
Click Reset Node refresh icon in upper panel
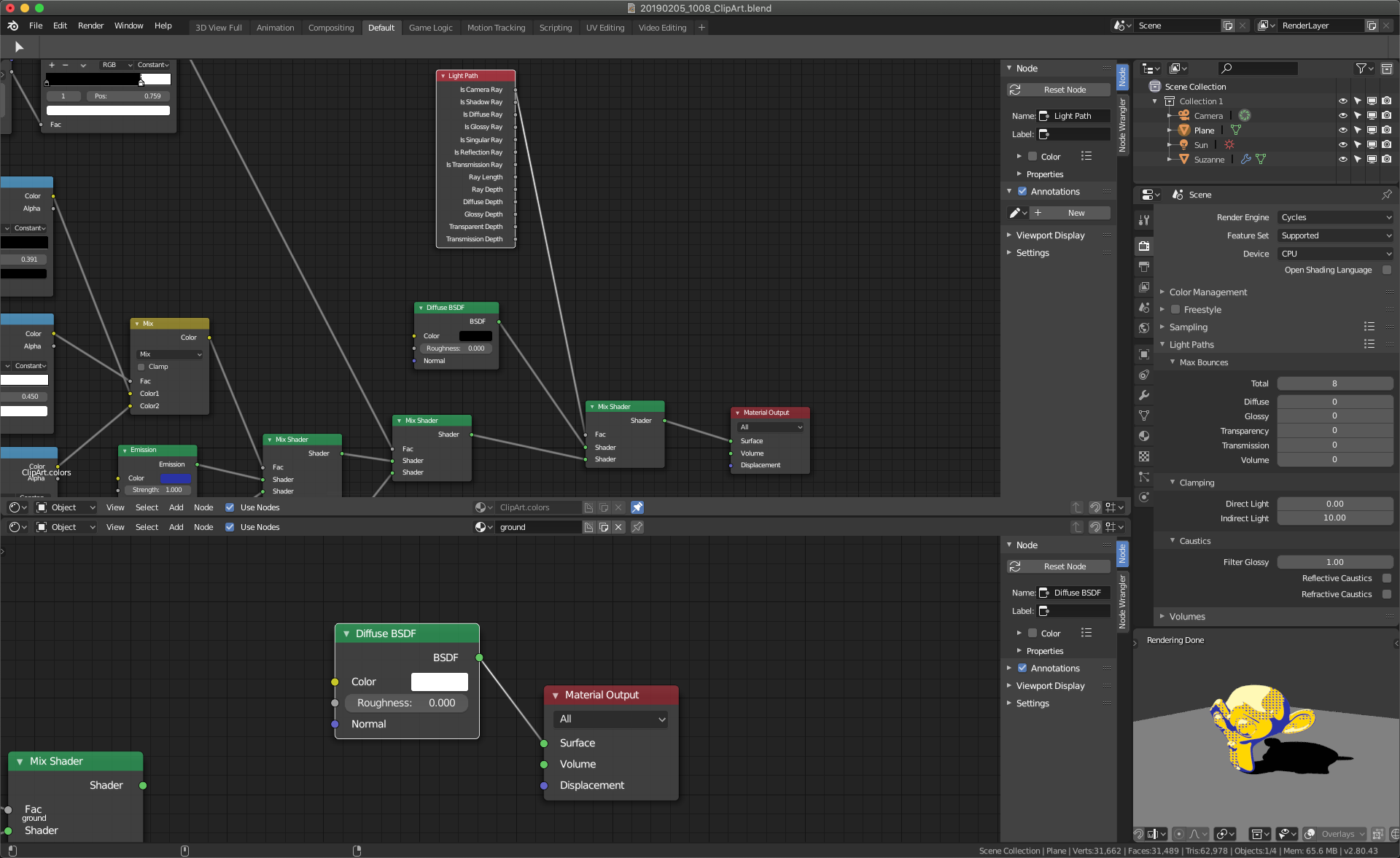pos(1015,90)
